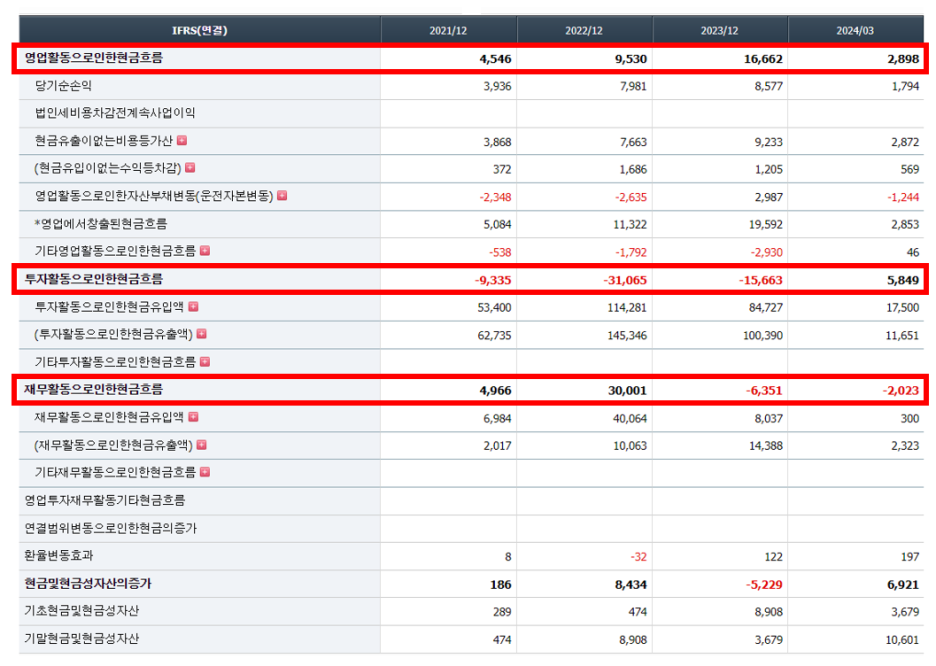The width and height of the screenshot is (936, 666).
Task: Click operating cash flow value 2,898
Action: click(903, 58)
